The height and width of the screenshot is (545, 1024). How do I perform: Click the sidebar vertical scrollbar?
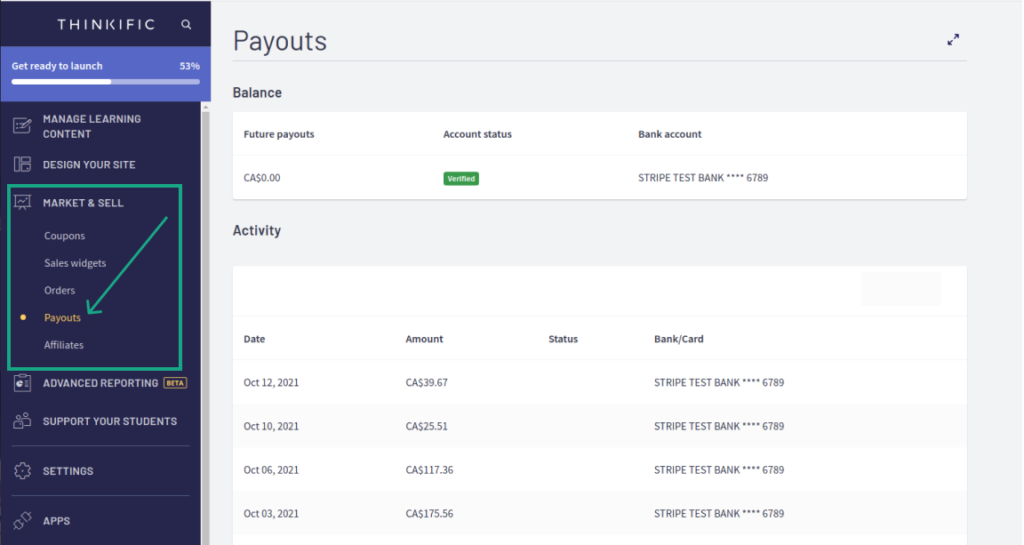click(x=206, y=323)
